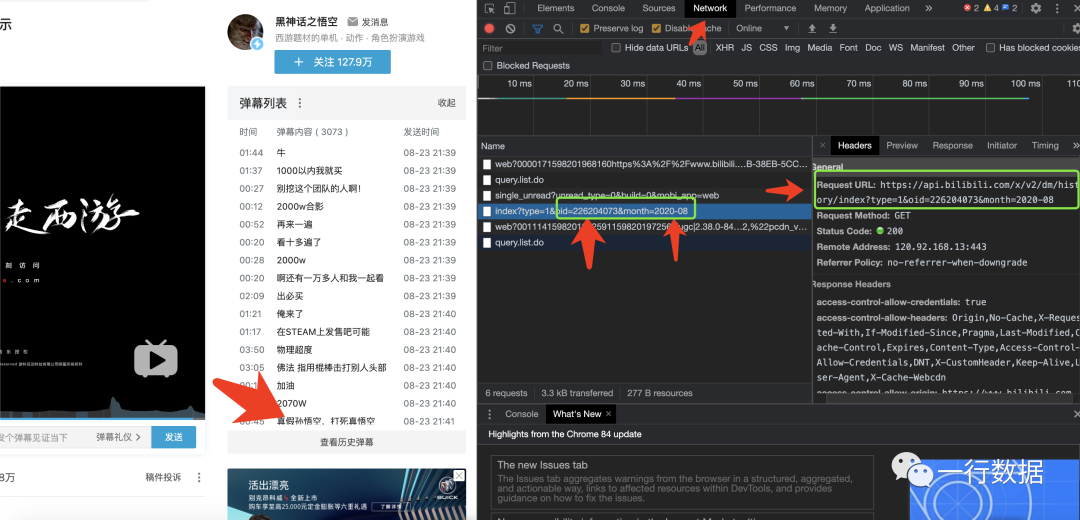Image resolution: width=1080 pixels, height=520 pixels.
Task: Enable Blocked Requests checkbox
Action: pos(488,65)
